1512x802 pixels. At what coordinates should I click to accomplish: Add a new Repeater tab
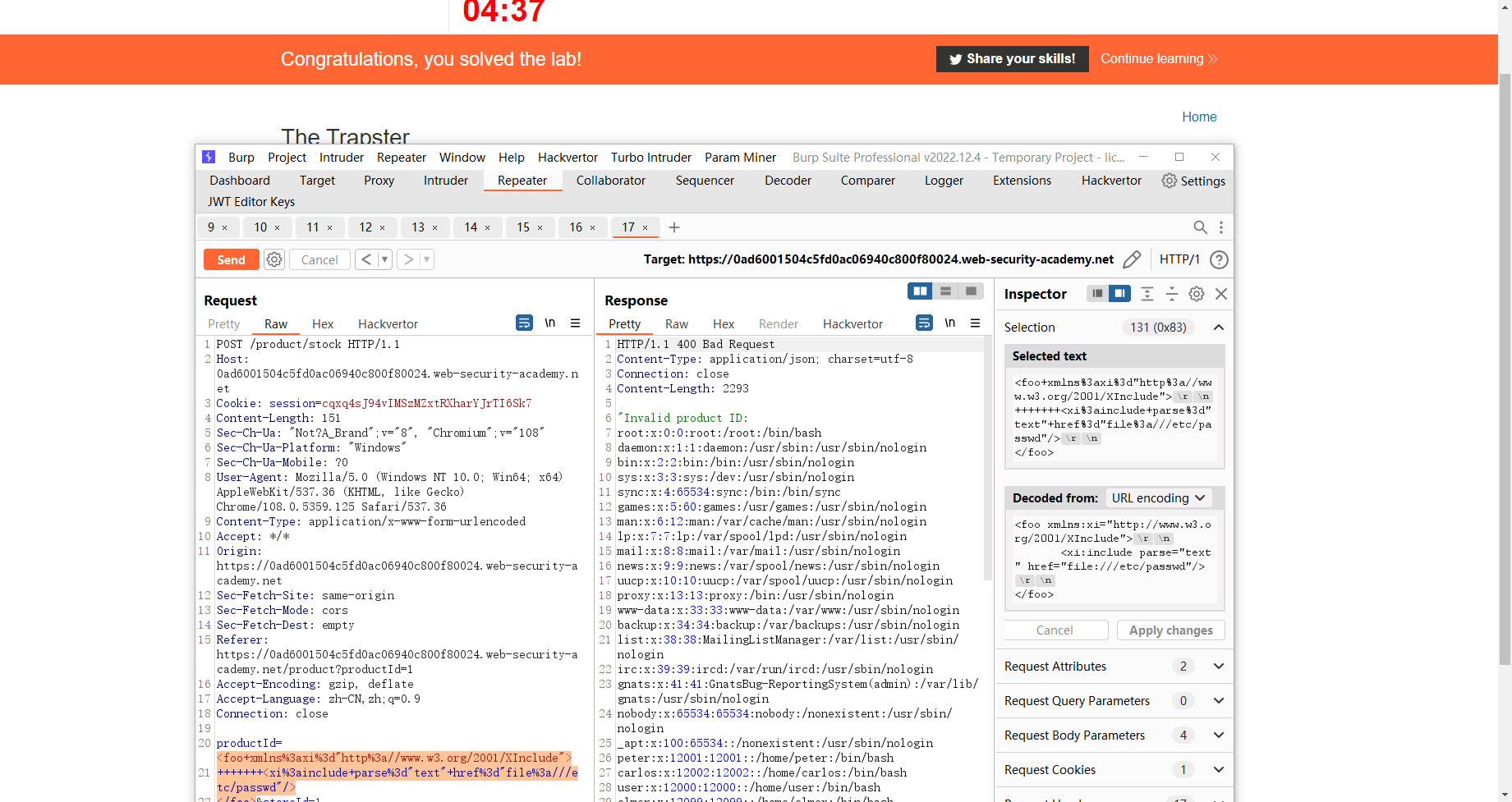674,227
